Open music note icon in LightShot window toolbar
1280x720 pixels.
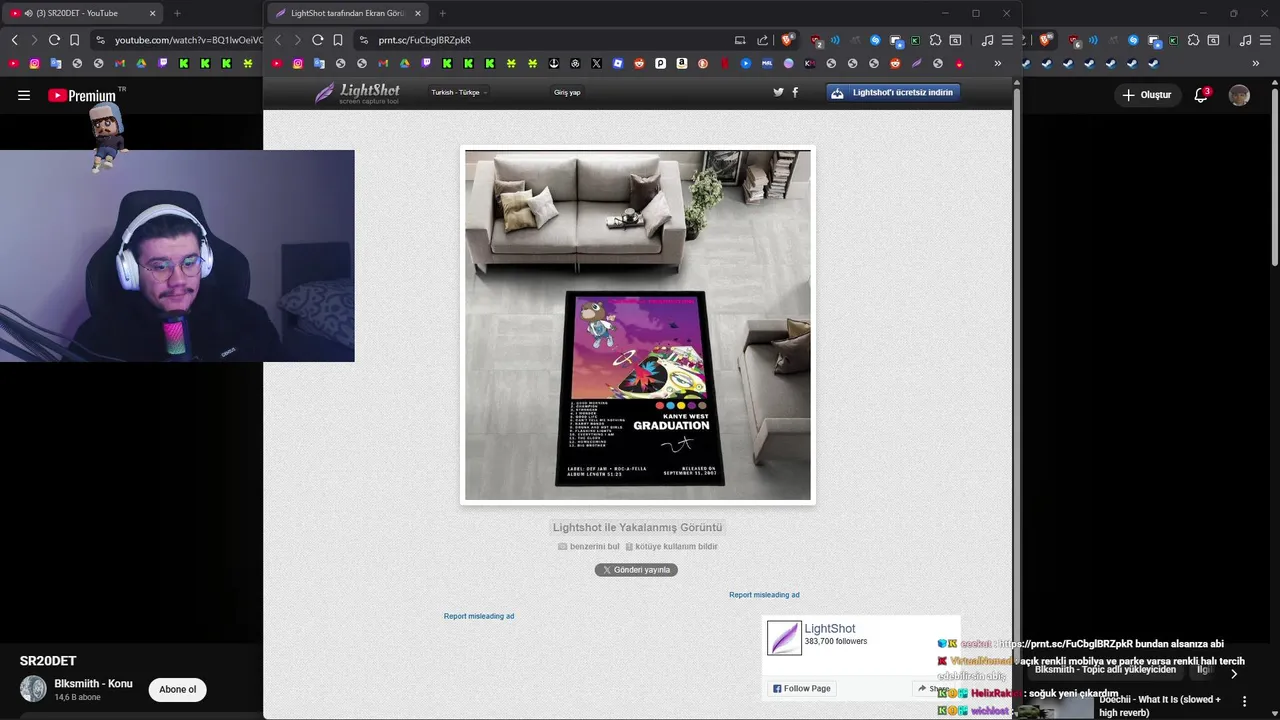(x=987, y=40)
